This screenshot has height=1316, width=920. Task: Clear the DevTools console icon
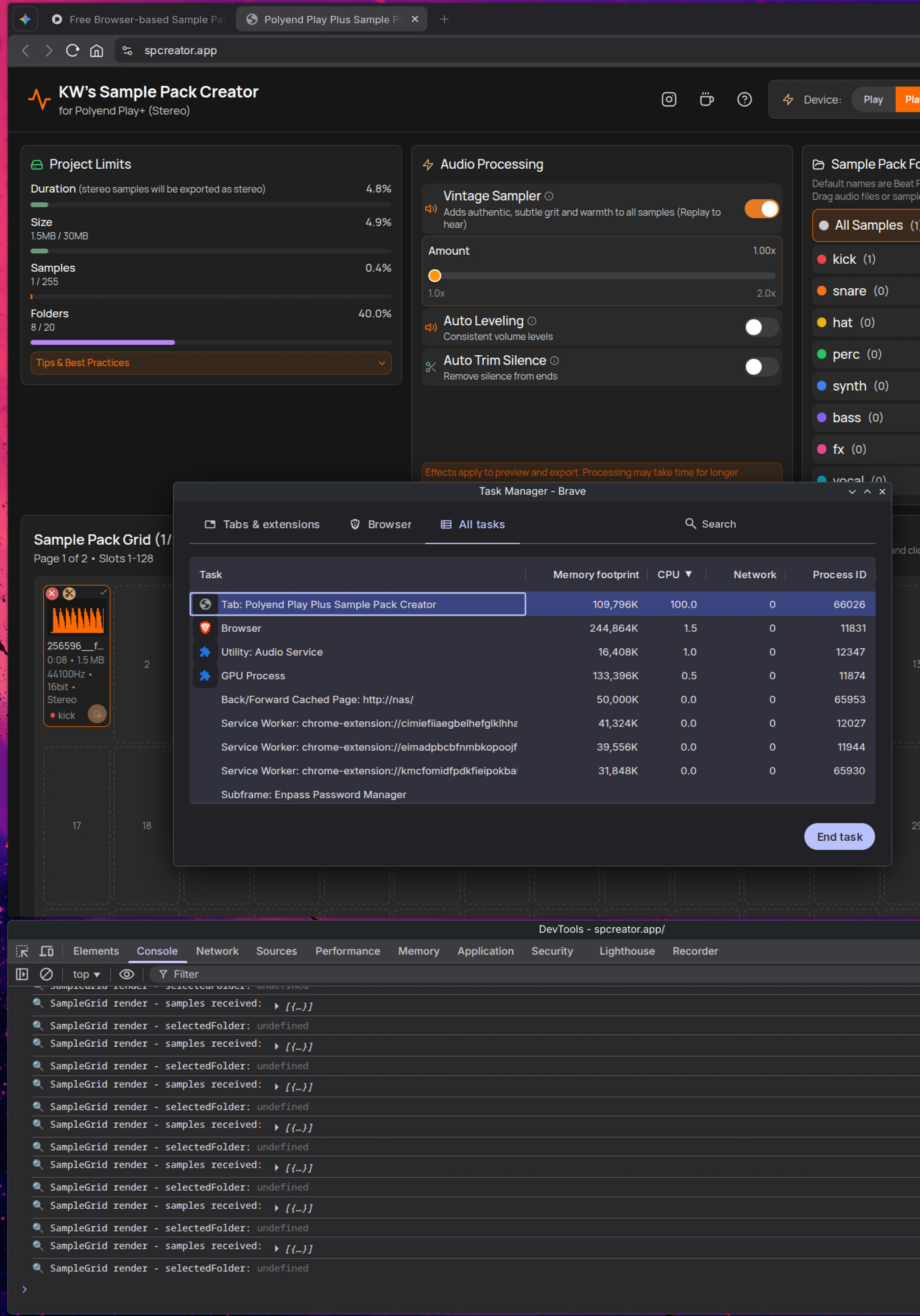46,974
